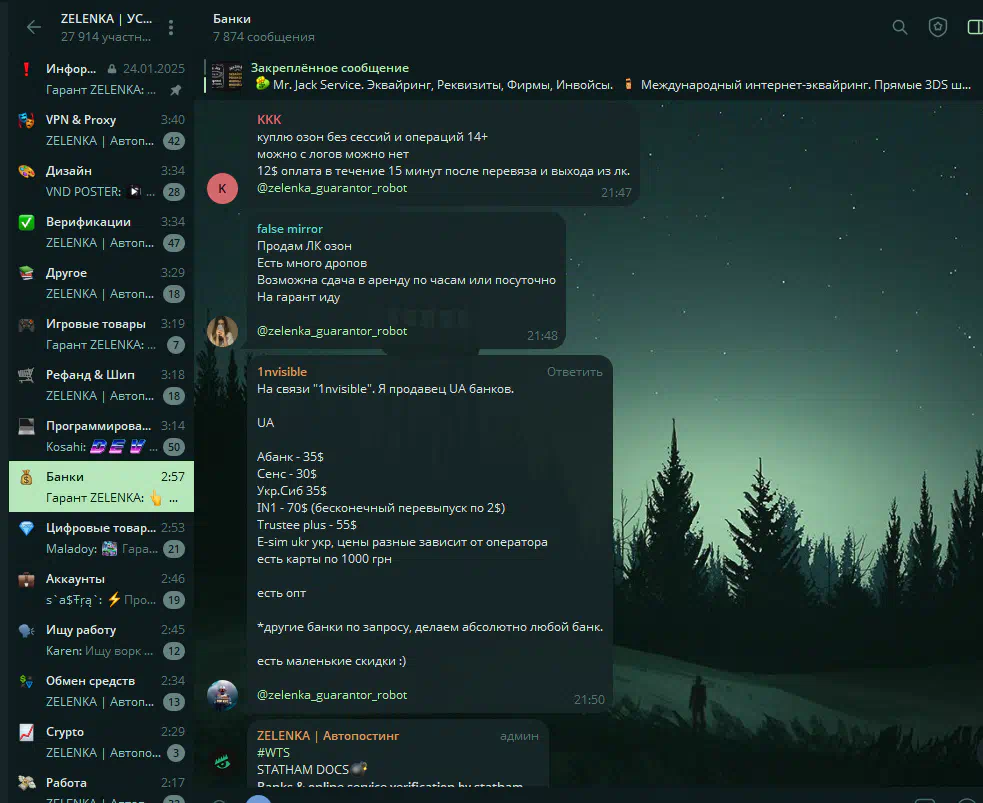Open sender profile 1nvisible
The width and height of the screenshot is (983, 803).
coord(282,372)
